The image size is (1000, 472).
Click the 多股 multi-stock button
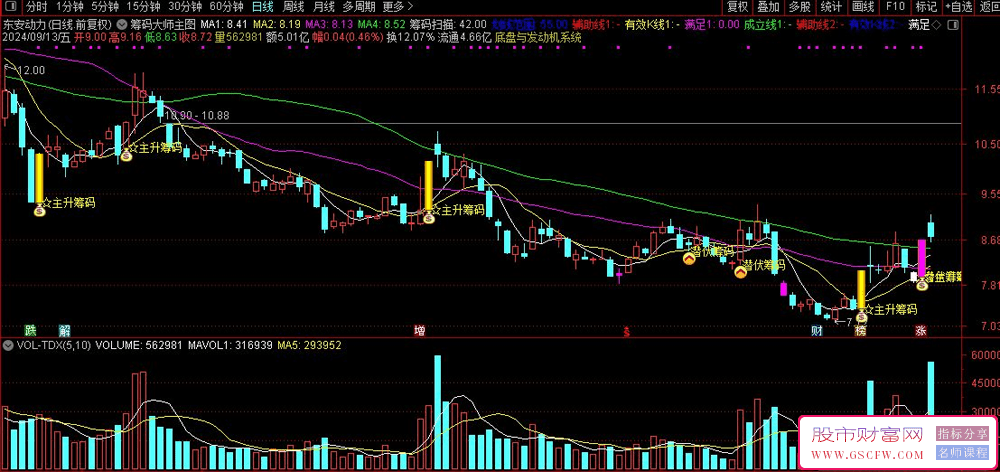(x=800, y=7)
